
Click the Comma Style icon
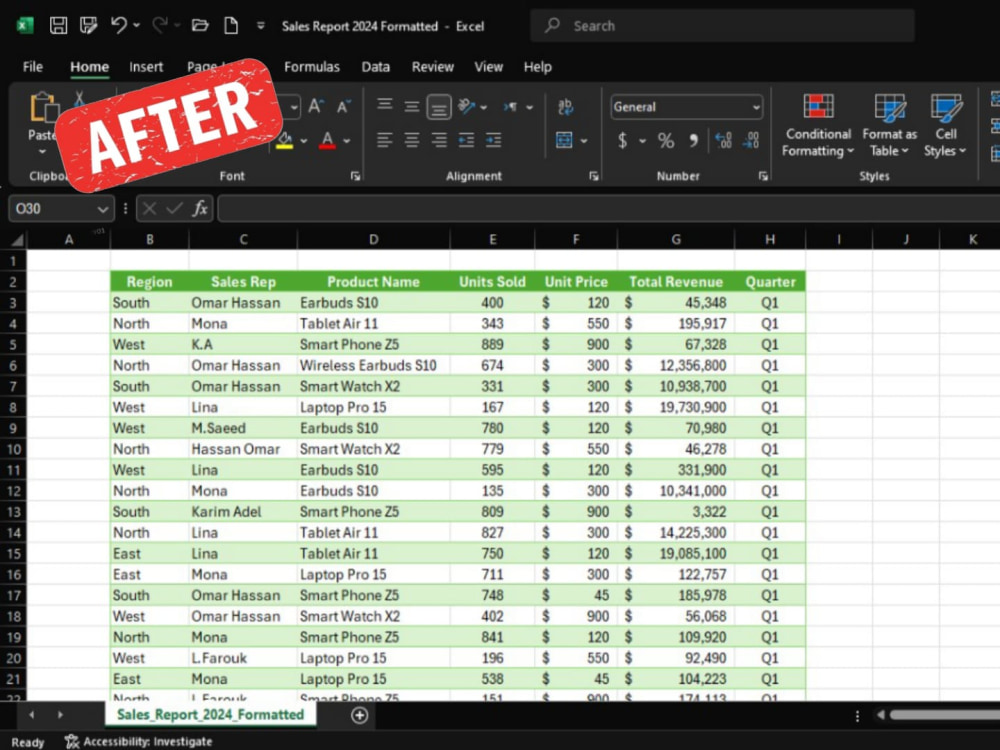pos(693,140)
